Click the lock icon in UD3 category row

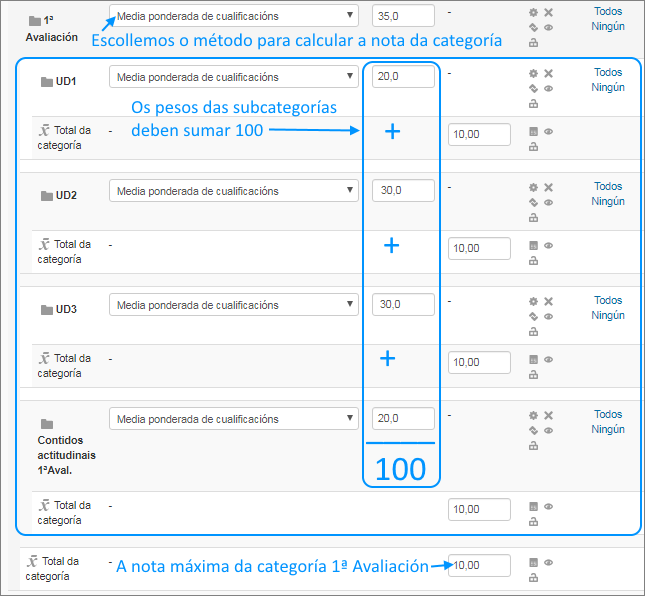tap(533, 332)
